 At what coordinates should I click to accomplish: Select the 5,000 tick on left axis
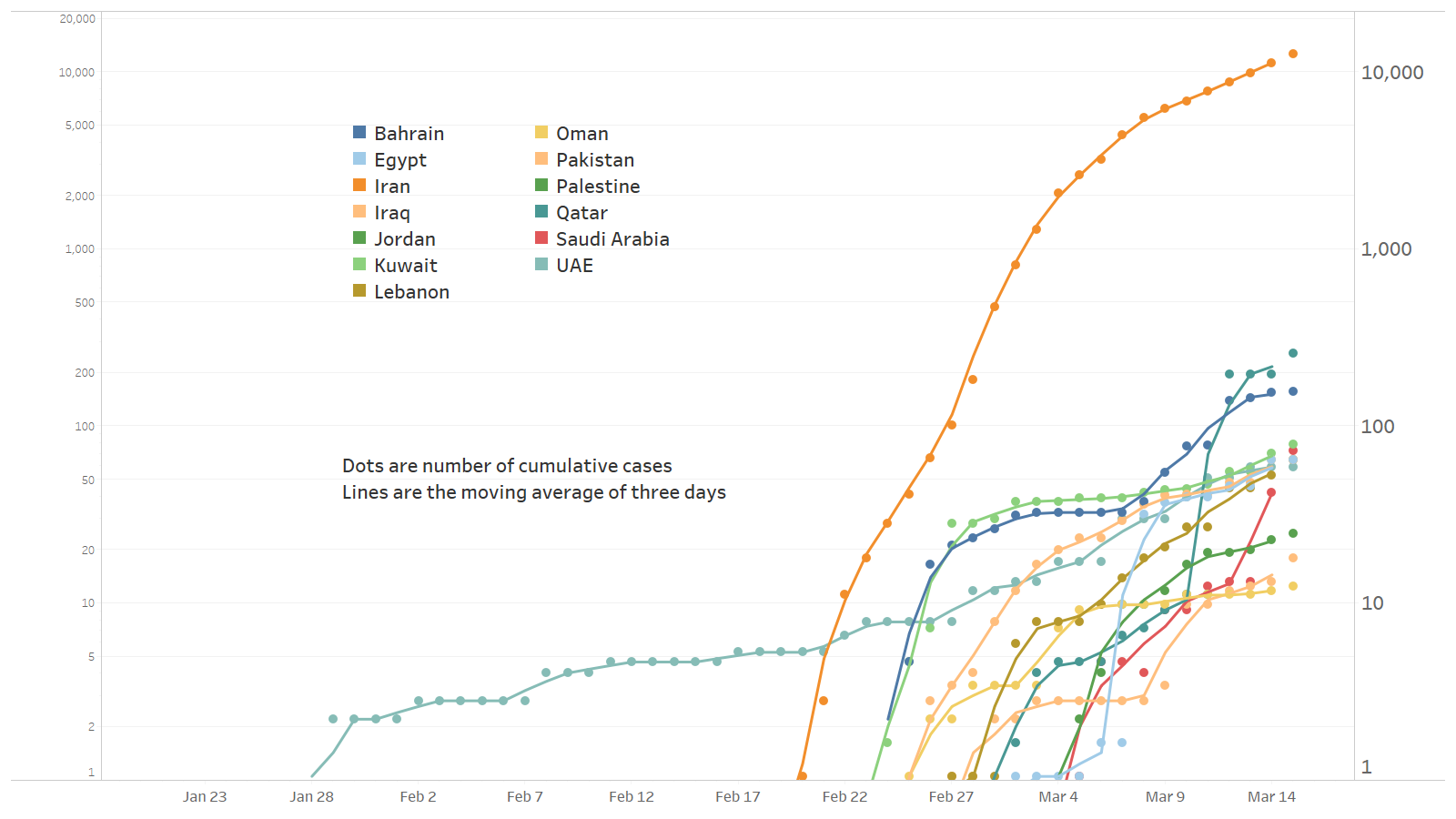coord(79,126)
